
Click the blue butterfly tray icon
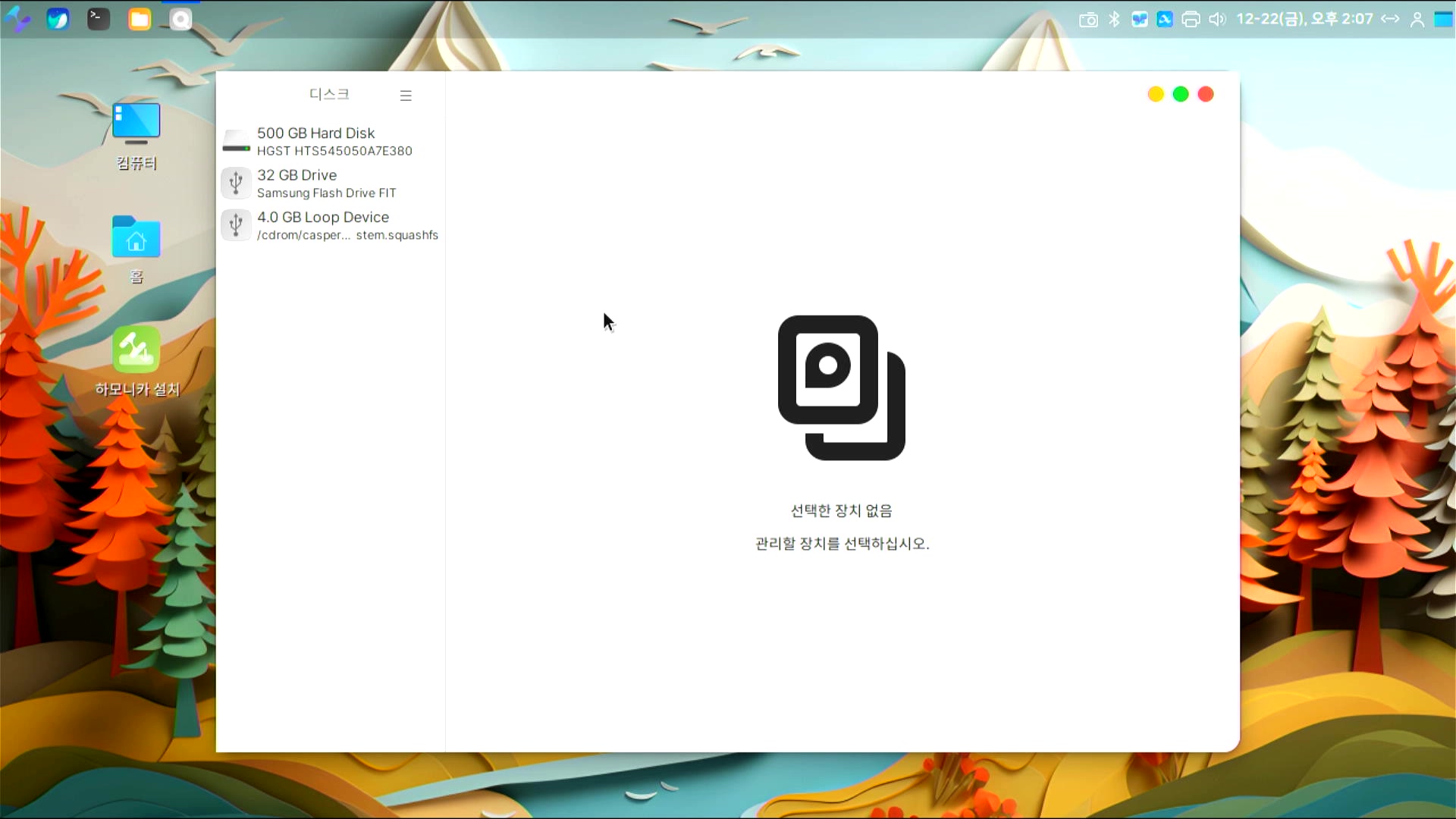click(1140, 19)
